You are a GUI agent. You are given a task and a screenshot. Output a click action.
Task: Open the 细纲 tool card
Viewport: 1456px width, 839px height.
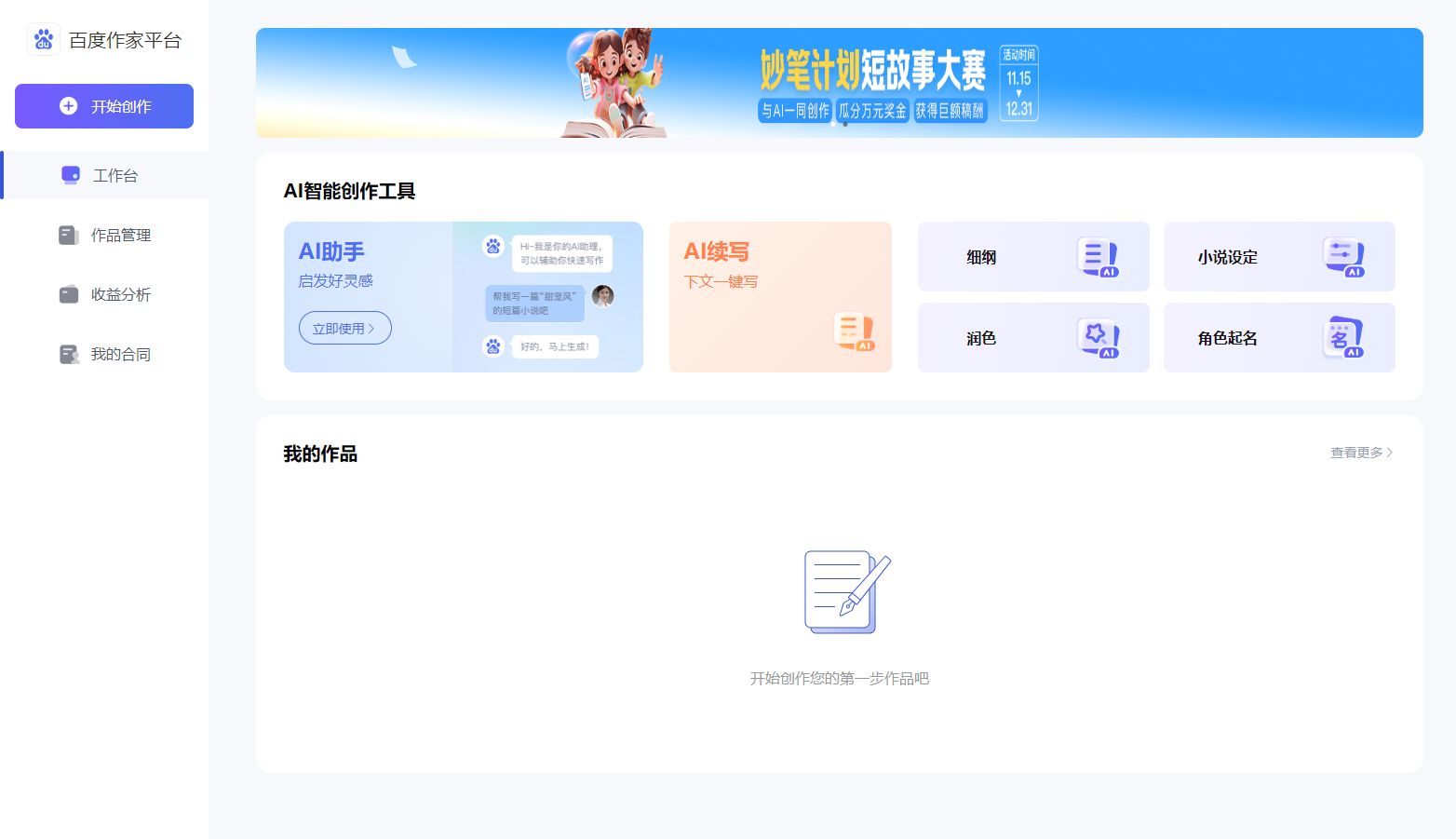tap(1033, 257)
